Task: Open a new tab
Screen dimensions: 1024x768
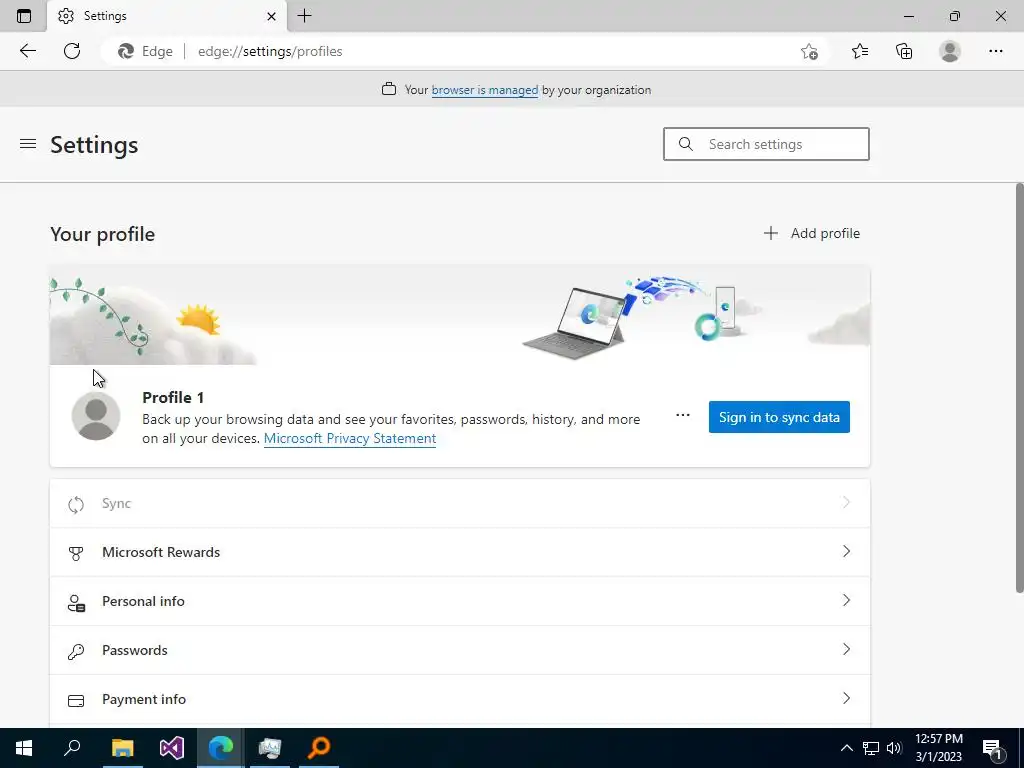Action: tap(304, 16)
